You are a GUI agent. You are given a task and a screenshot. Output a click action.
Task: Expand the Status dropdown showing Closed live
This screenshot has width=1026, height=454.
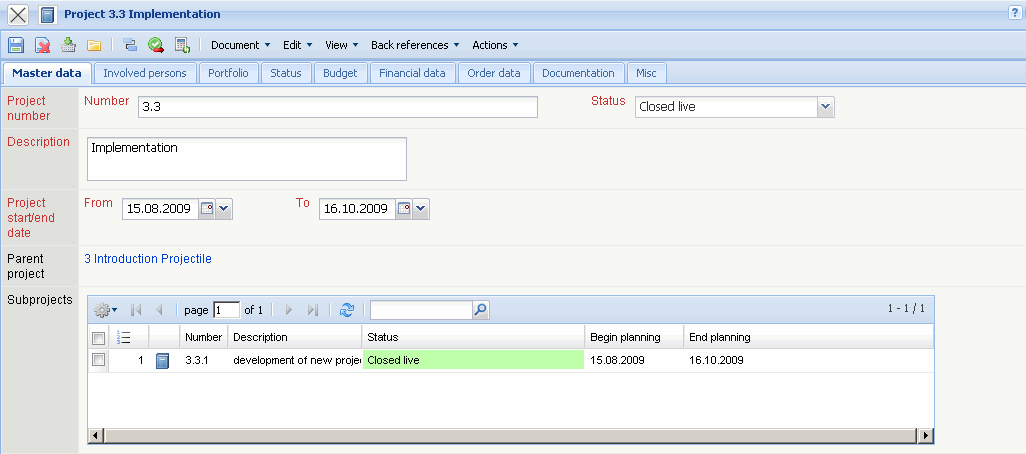point(825,107)
